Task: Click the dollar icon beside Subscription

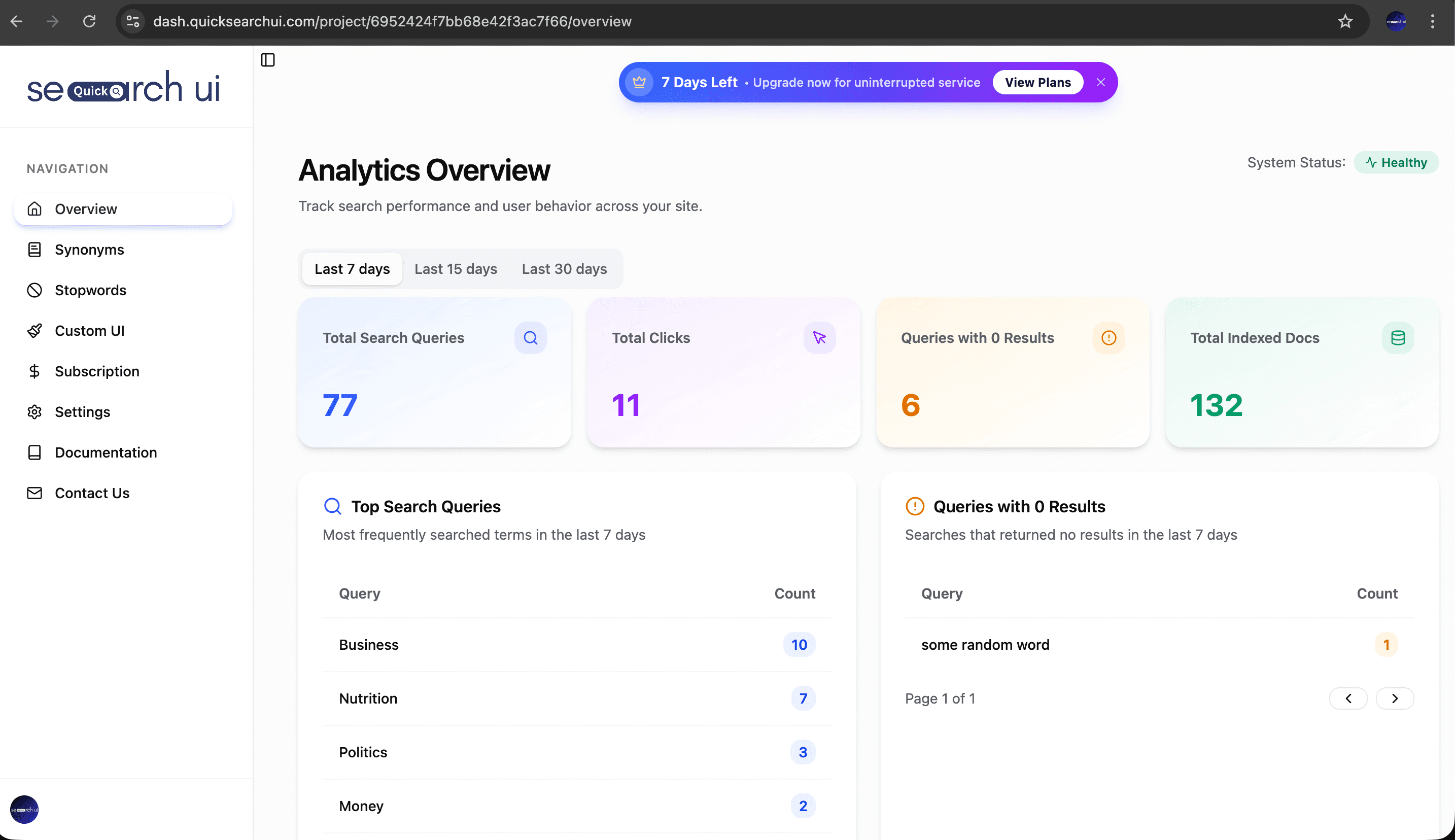Action: point(34,371)
